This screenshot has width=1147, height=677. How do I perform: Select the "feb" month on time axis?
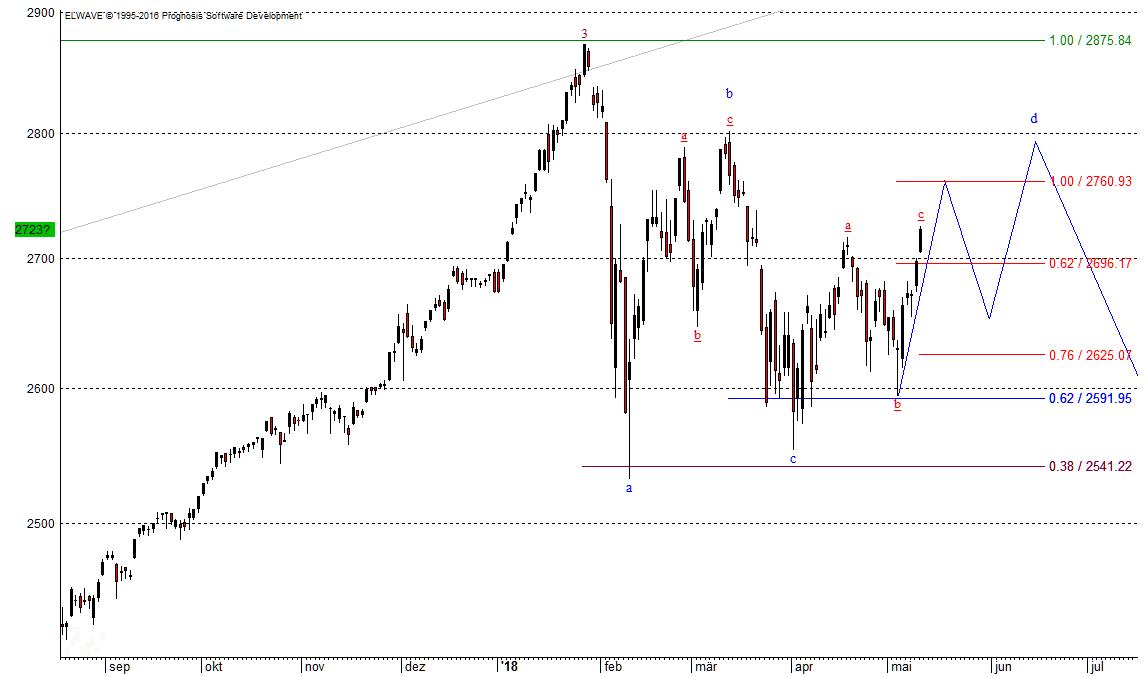point(612,667)
